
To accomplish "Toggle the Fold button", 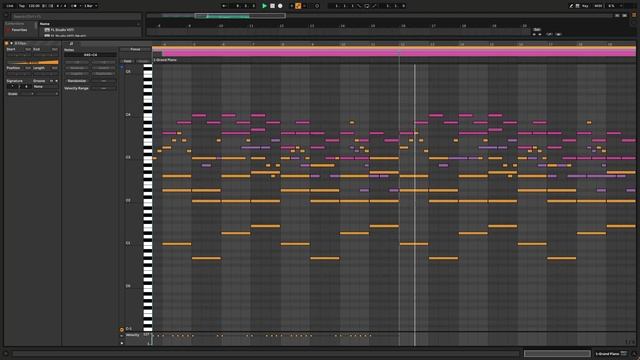I will (x=127, y=61).
